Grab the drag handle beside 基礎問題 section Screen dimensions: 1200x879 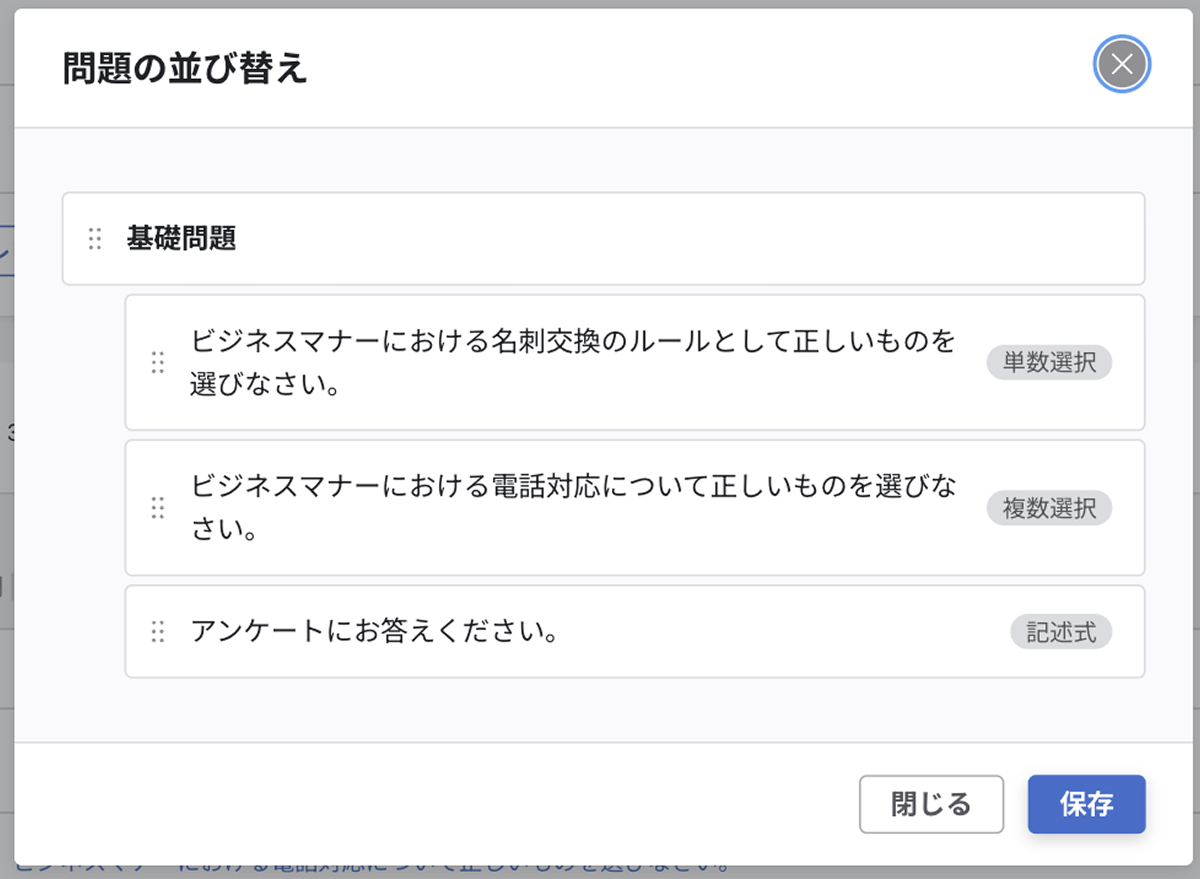point(94,239)
